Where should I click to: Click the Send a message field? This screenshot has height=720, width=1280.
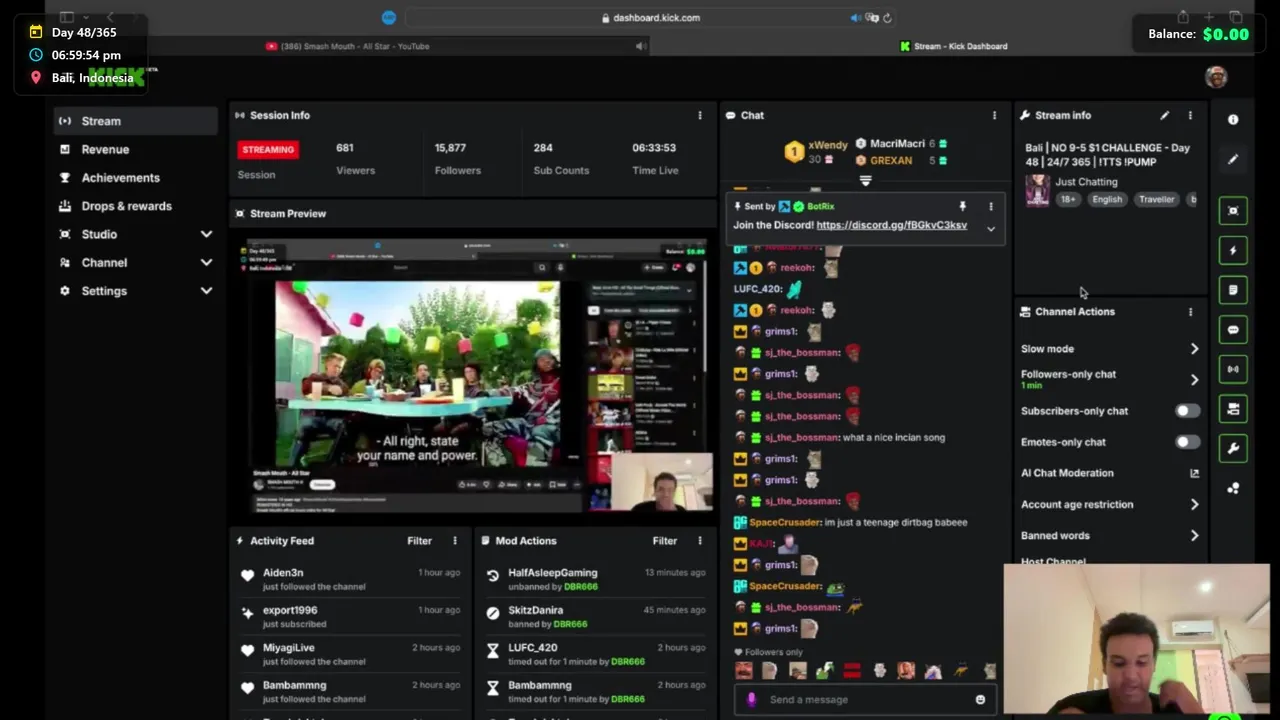[x=865, y=700]
